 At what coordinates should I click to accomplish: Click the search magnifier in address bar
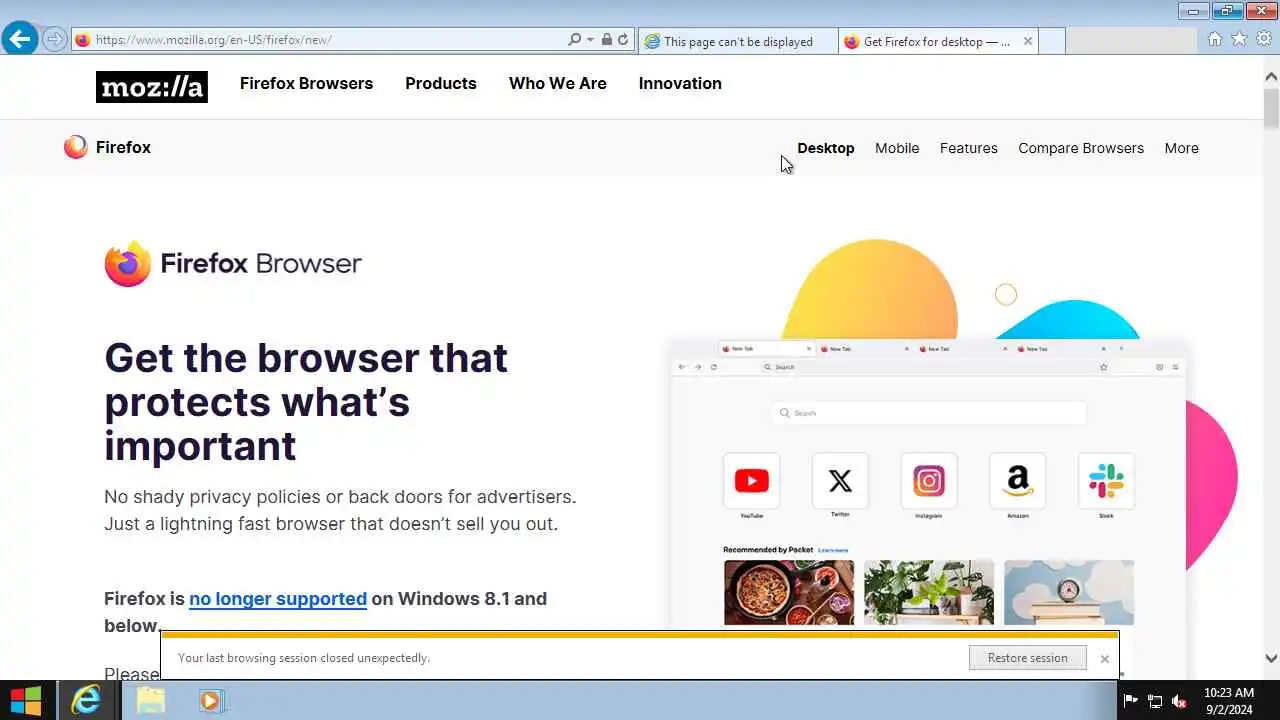pos(574,40)
